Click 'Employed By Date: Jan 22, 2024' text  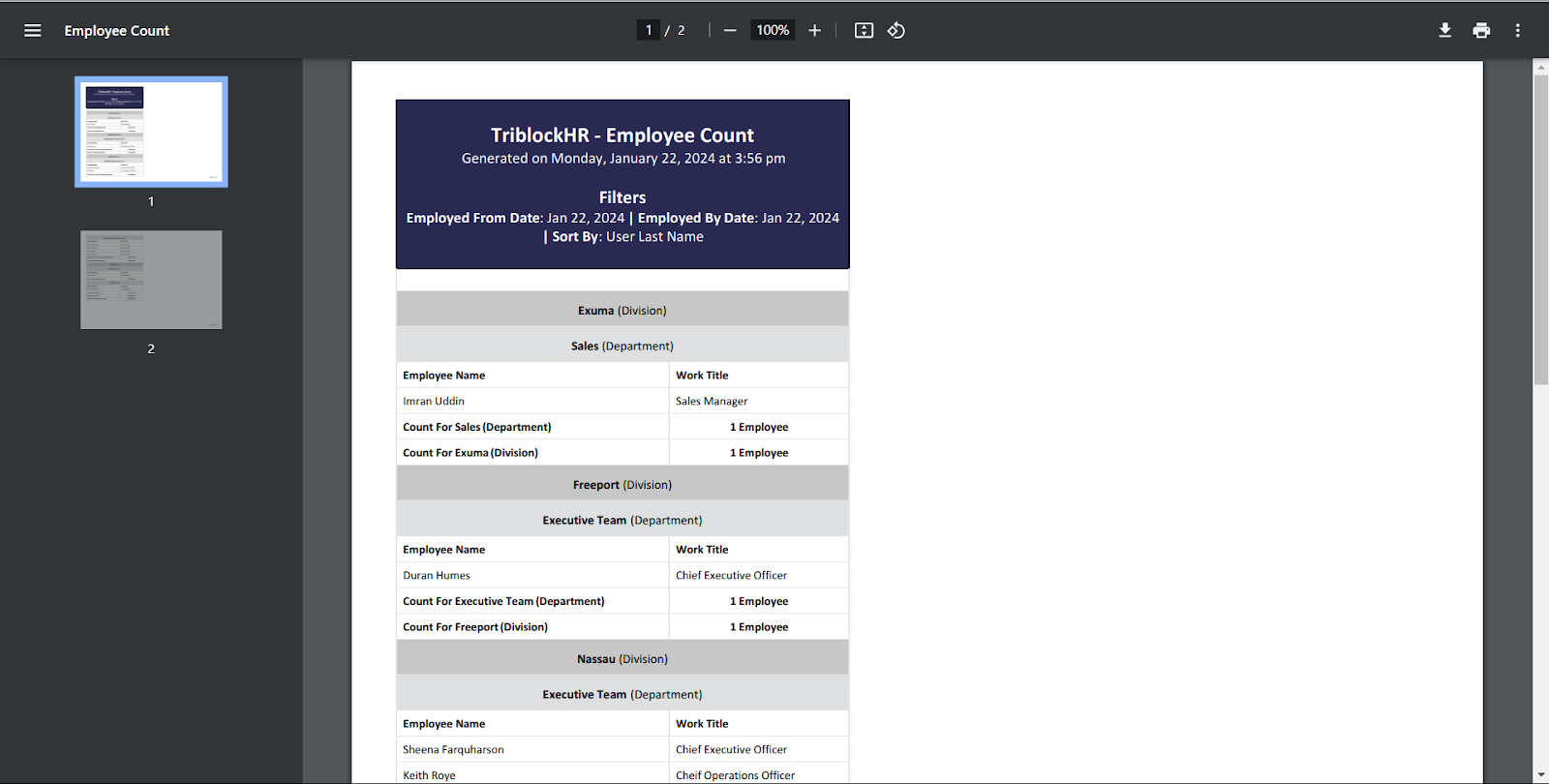(739, 218)
